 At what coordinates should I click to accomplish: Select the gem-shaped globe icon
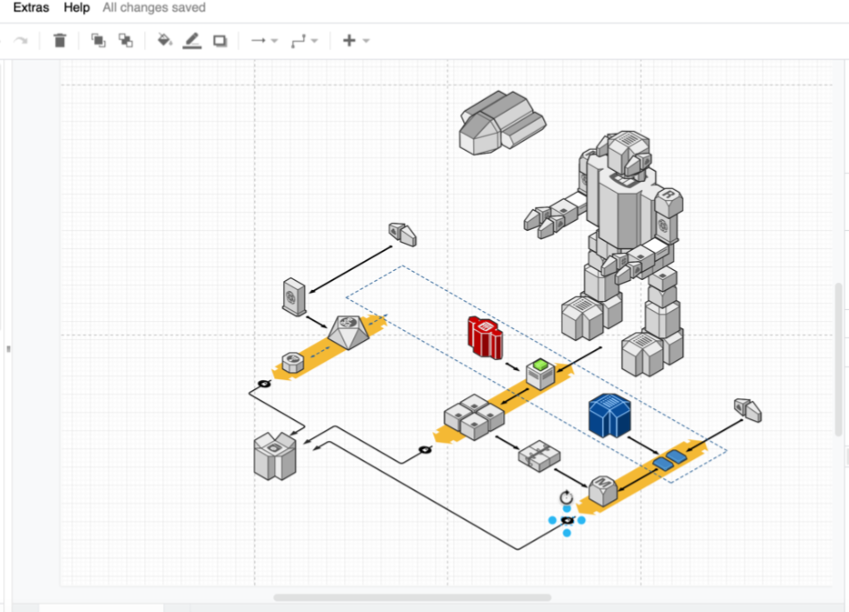tap(349, 331)
